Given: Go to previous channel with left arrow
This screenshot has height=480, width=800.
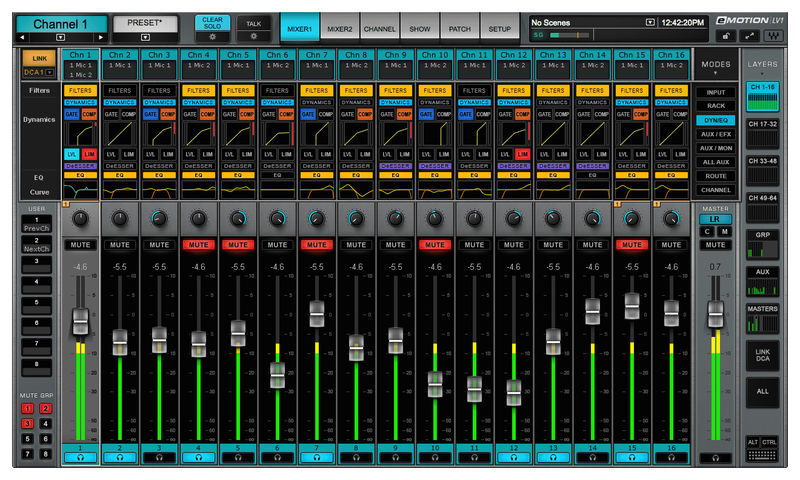Looking at the screenshot, I should [x=22, y=37].
